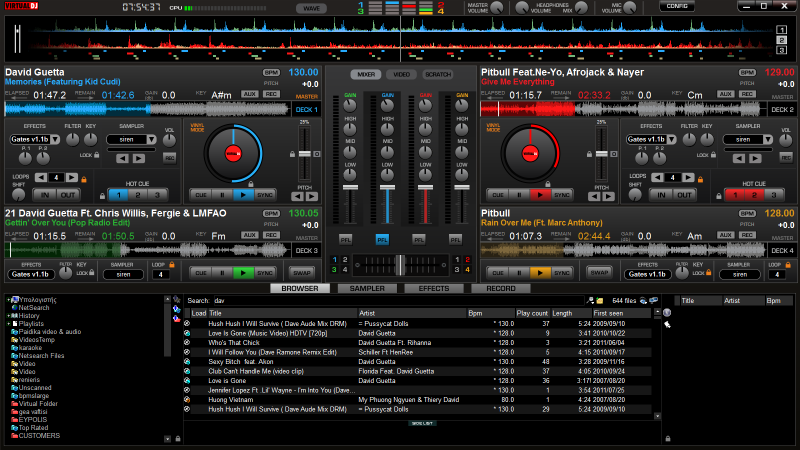Turn the master volume knob
The width and height of the screenshot is (800, 450).
[497, 8]
